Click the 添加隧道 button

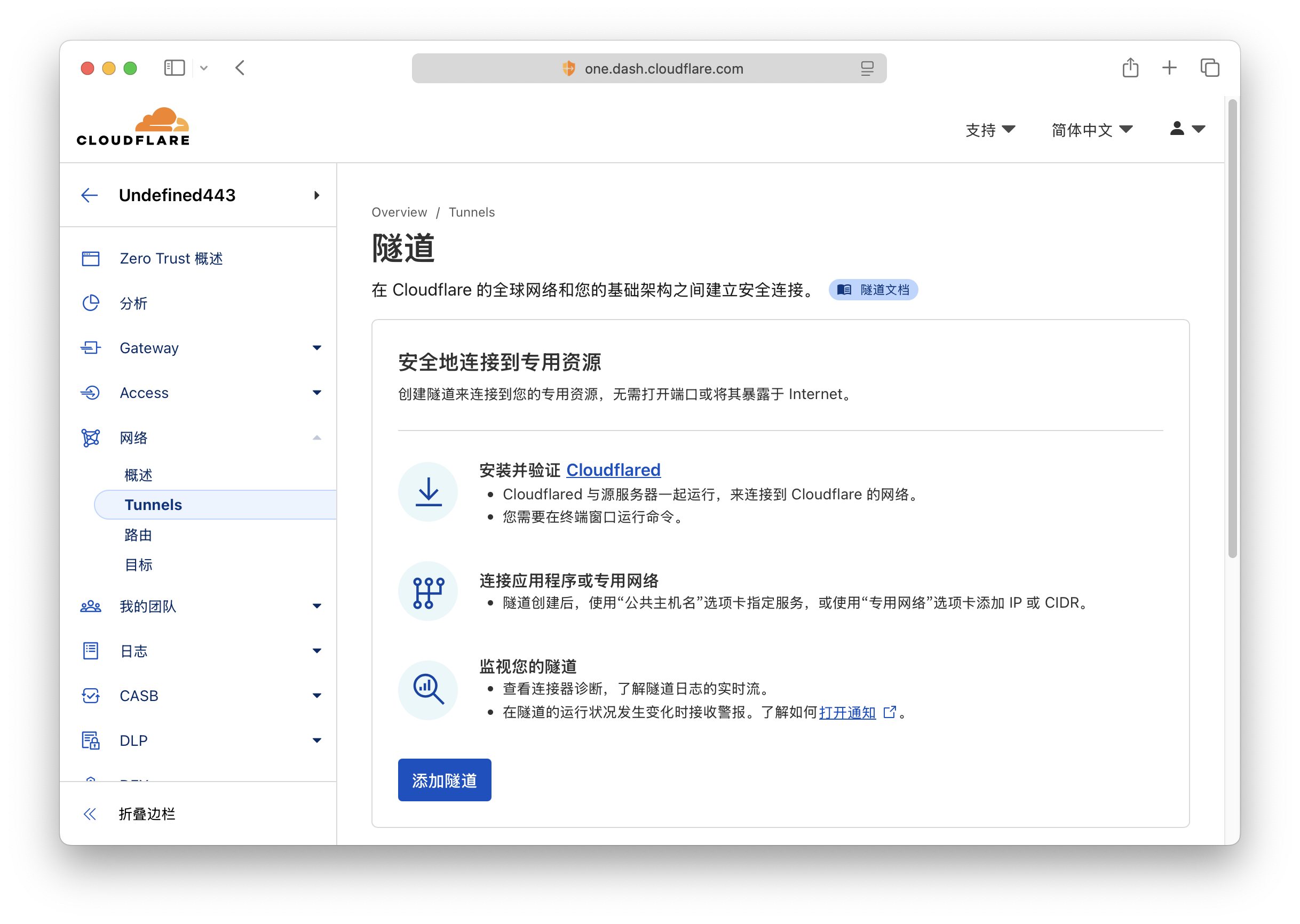(444, 779)
